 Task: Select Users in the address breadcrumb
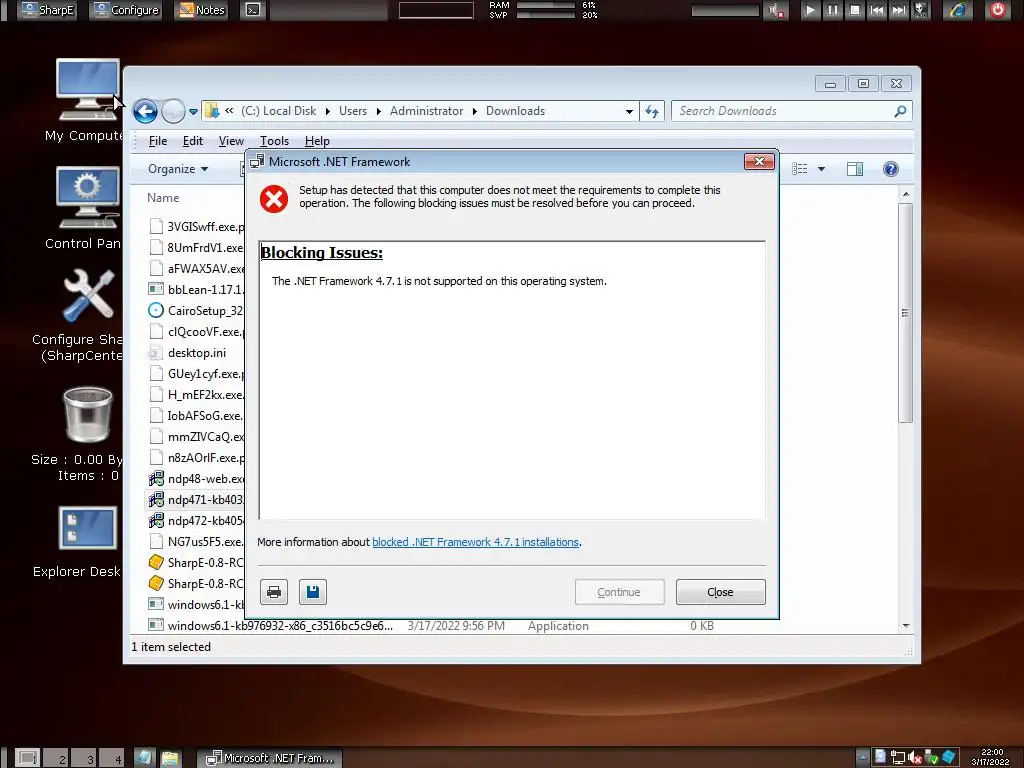(353, 111)
